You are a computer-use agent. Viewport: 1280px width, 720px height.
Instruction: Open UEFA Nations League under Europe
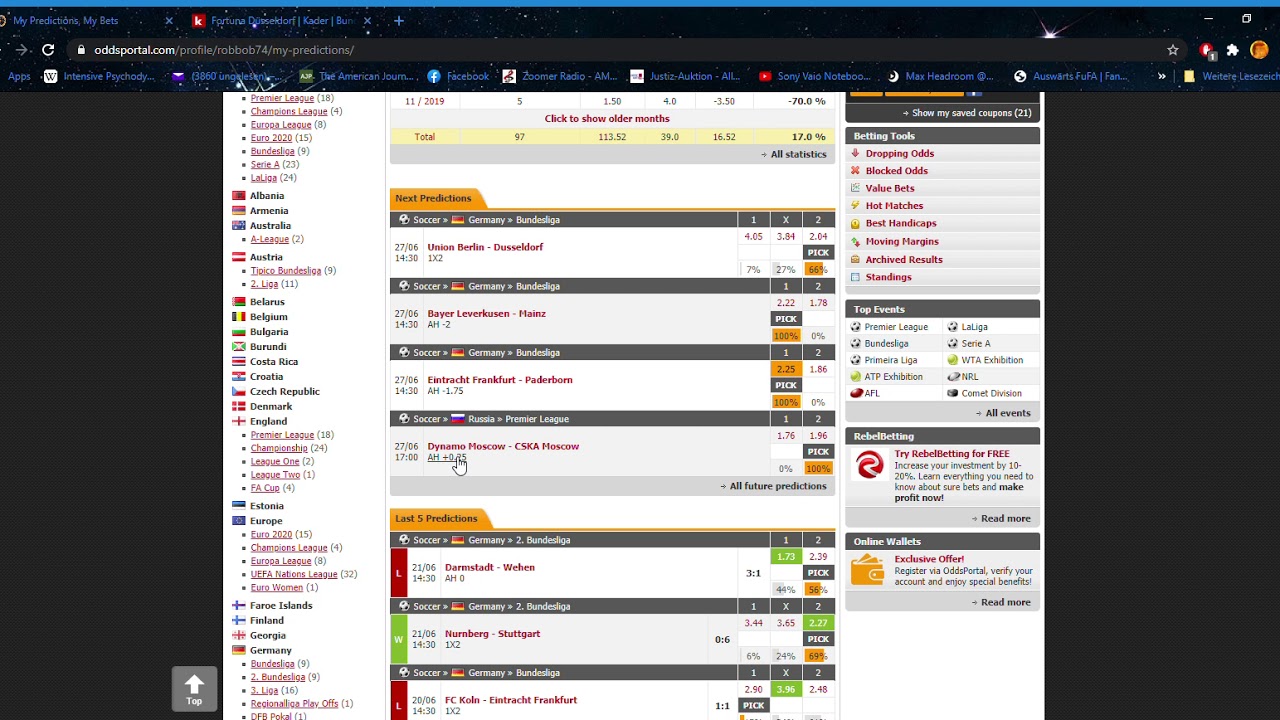click(294, 575)
